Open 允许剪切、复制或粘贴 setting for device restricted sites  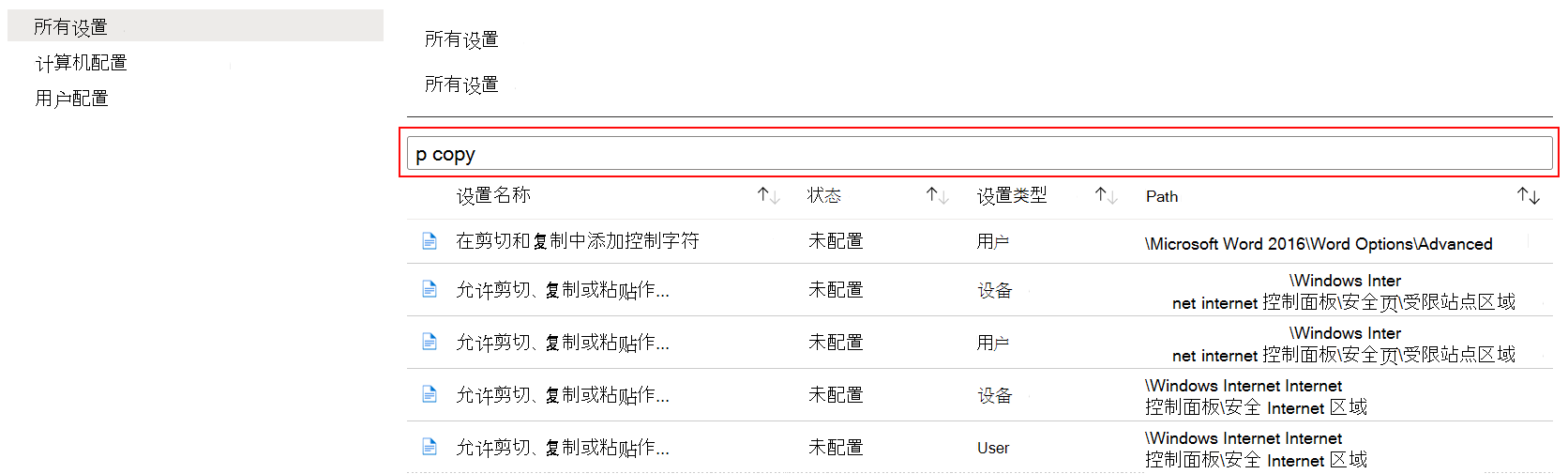(563, 290)
